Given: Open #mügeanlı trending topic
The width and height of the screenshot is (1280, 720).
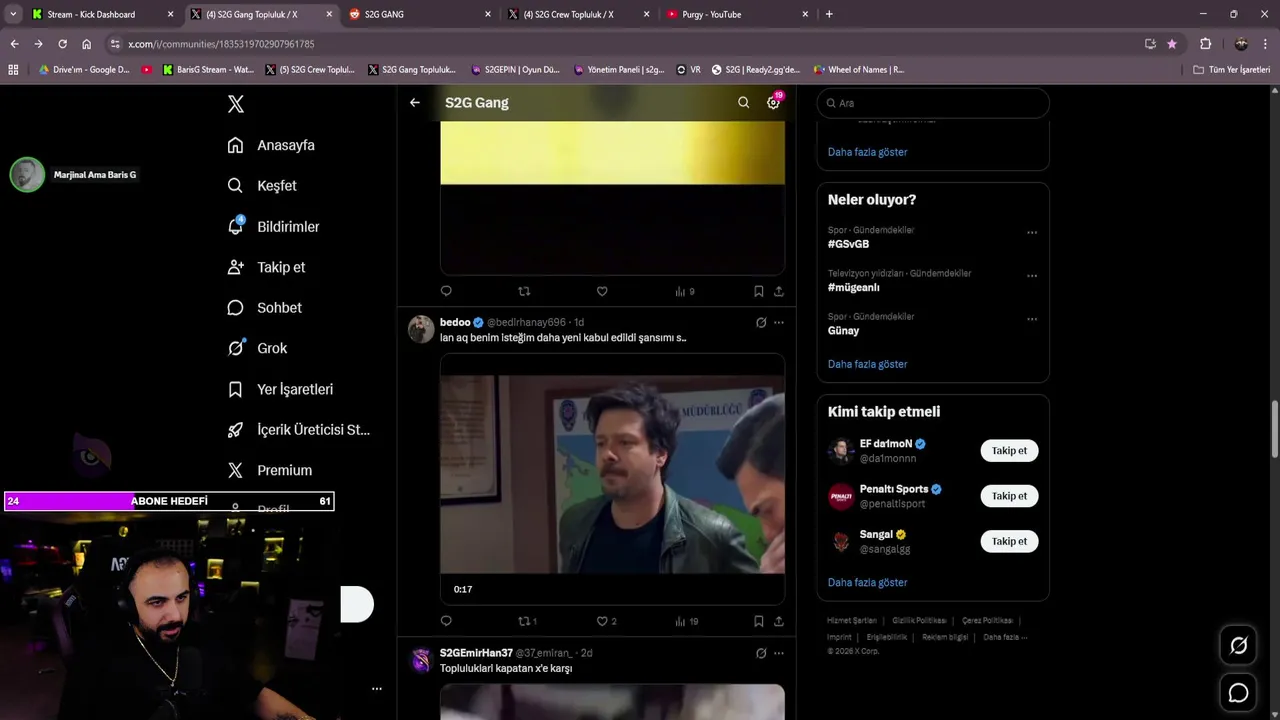Looking at the screenshot, I should (x=853, y=287).
